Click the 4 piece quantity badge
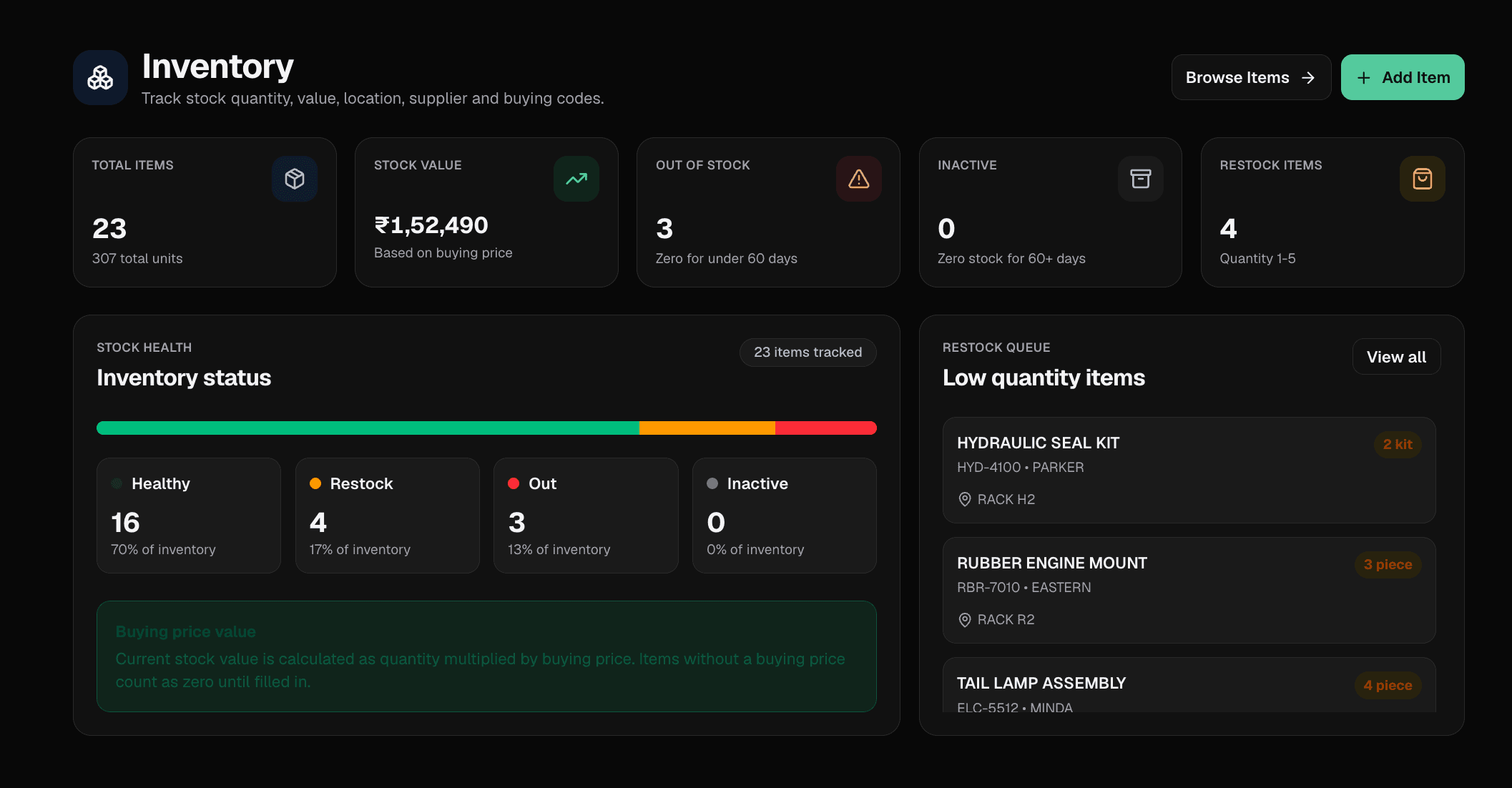The width and height of the screenshot is (1512, 788). coord(1388,685)
